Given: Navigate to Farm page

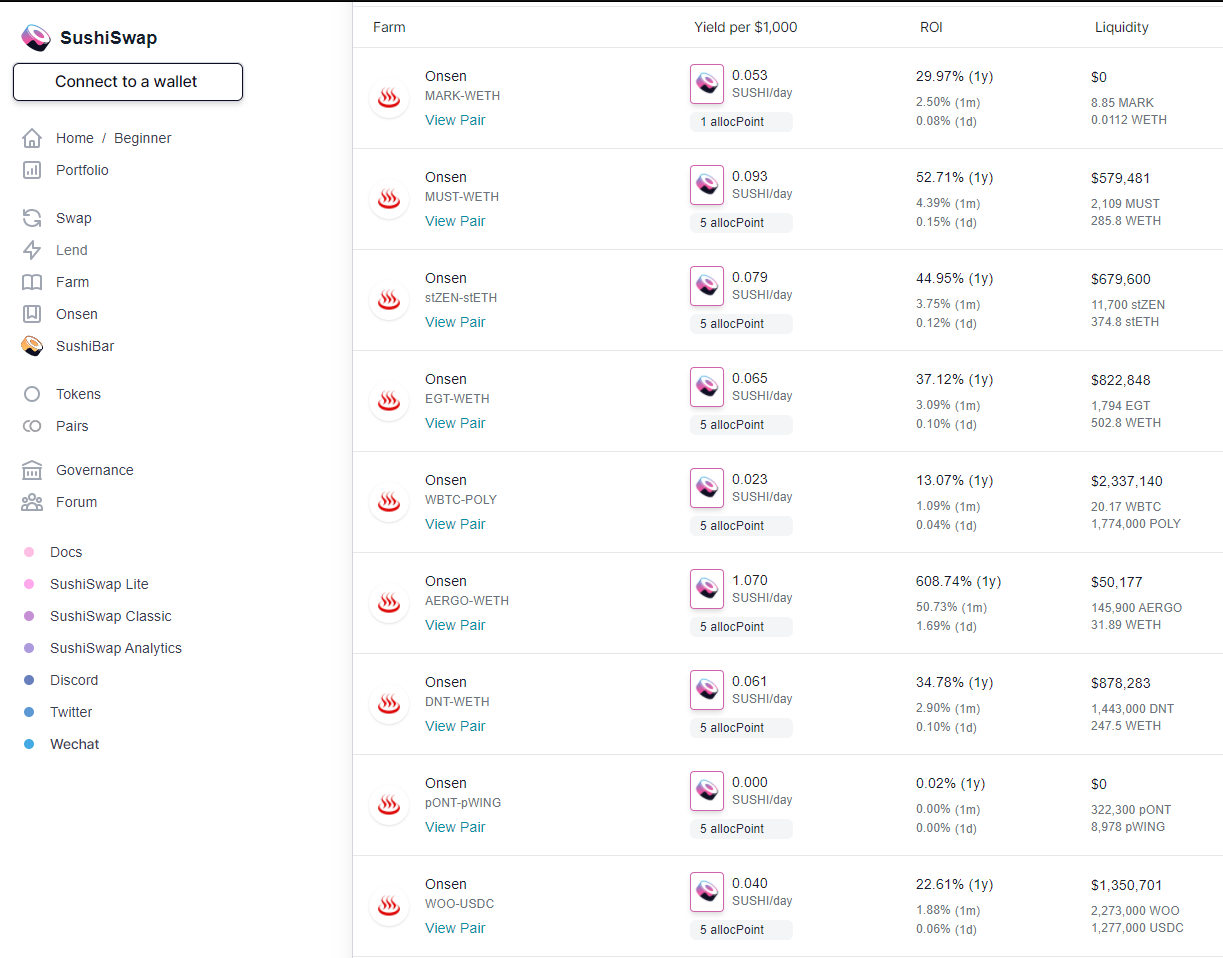Looking at the screenshot, I should [72, 282].
